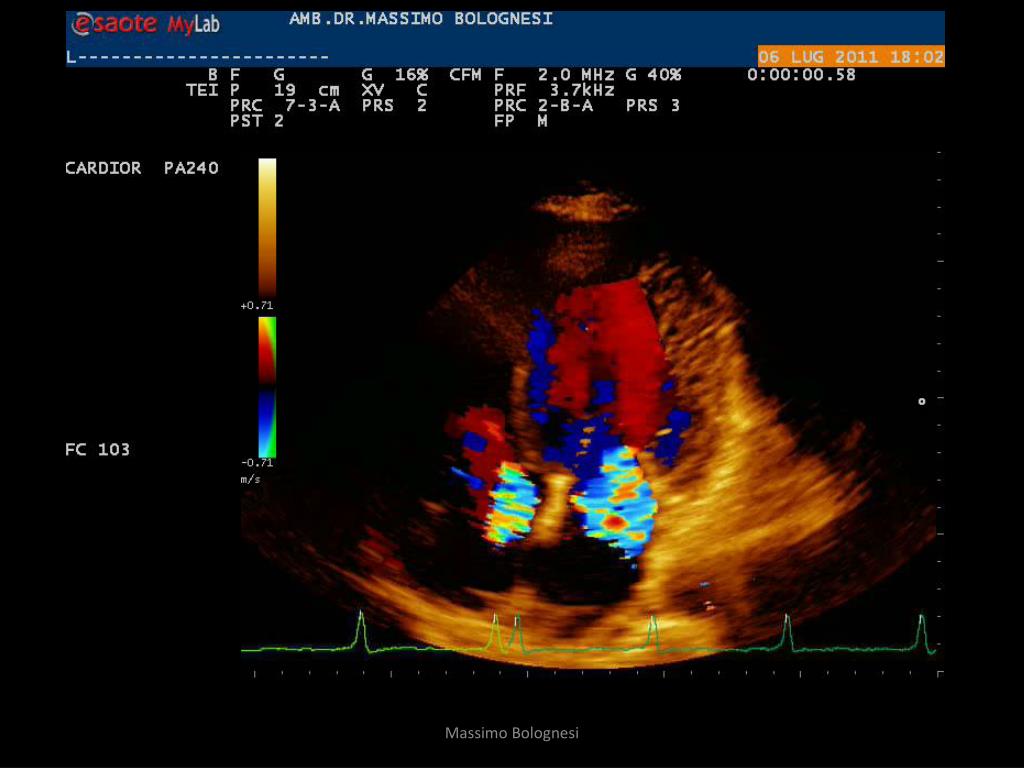
Task: Click the -0.71 velocity scale label
Action: pyautogui.click(x=257, y=463)
